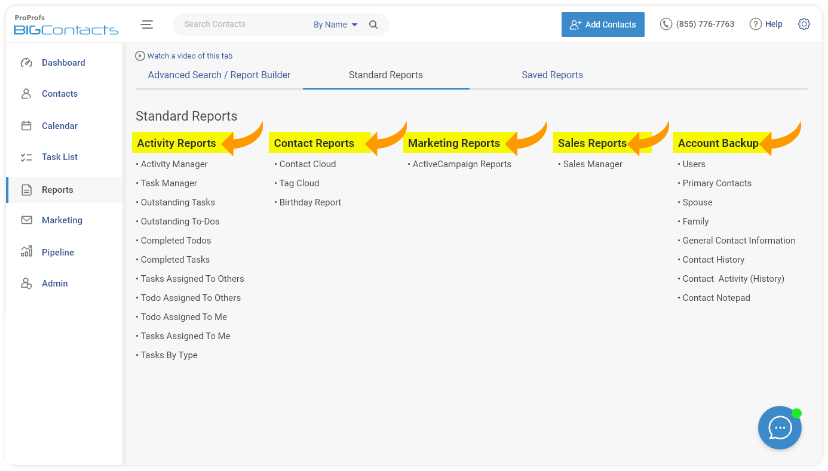Open the Users backup report
This screenshot has height=471, width=828.
point(693,164)
